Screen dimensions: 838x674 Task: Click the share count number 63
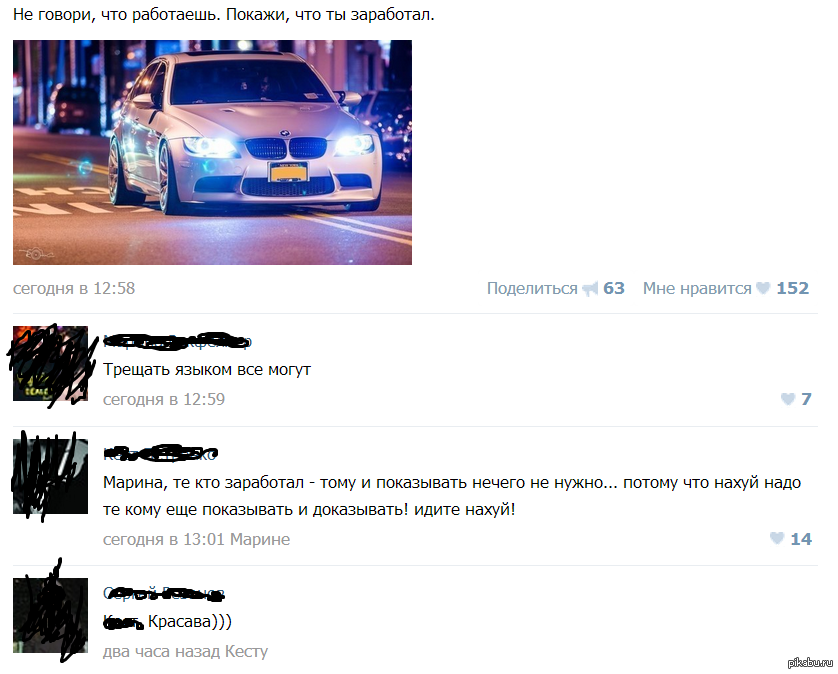point(614,289)
